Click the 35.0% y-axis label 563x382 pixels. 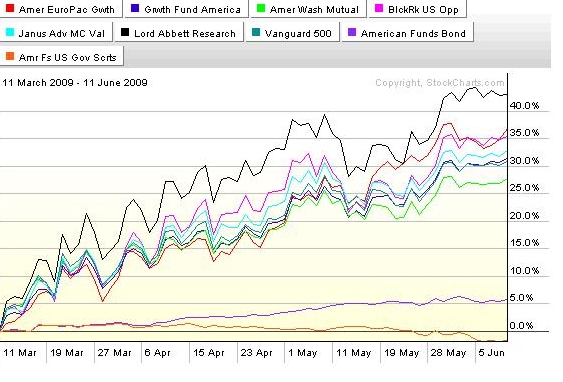point(525,132)
